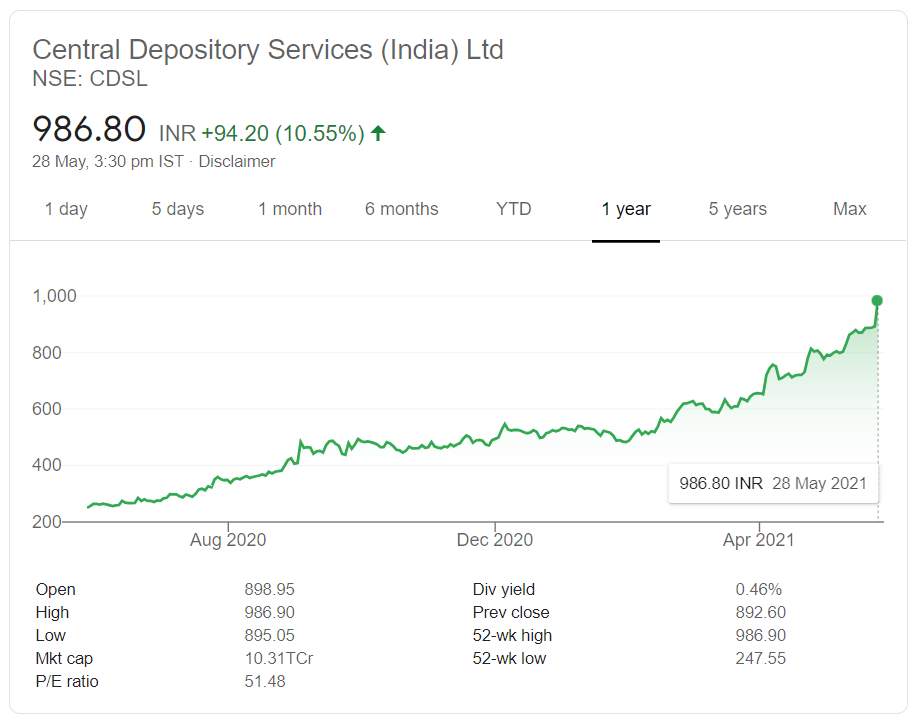
Task: Click the Mkt cap value 10.31TCr
Action: tap(279, 659)
